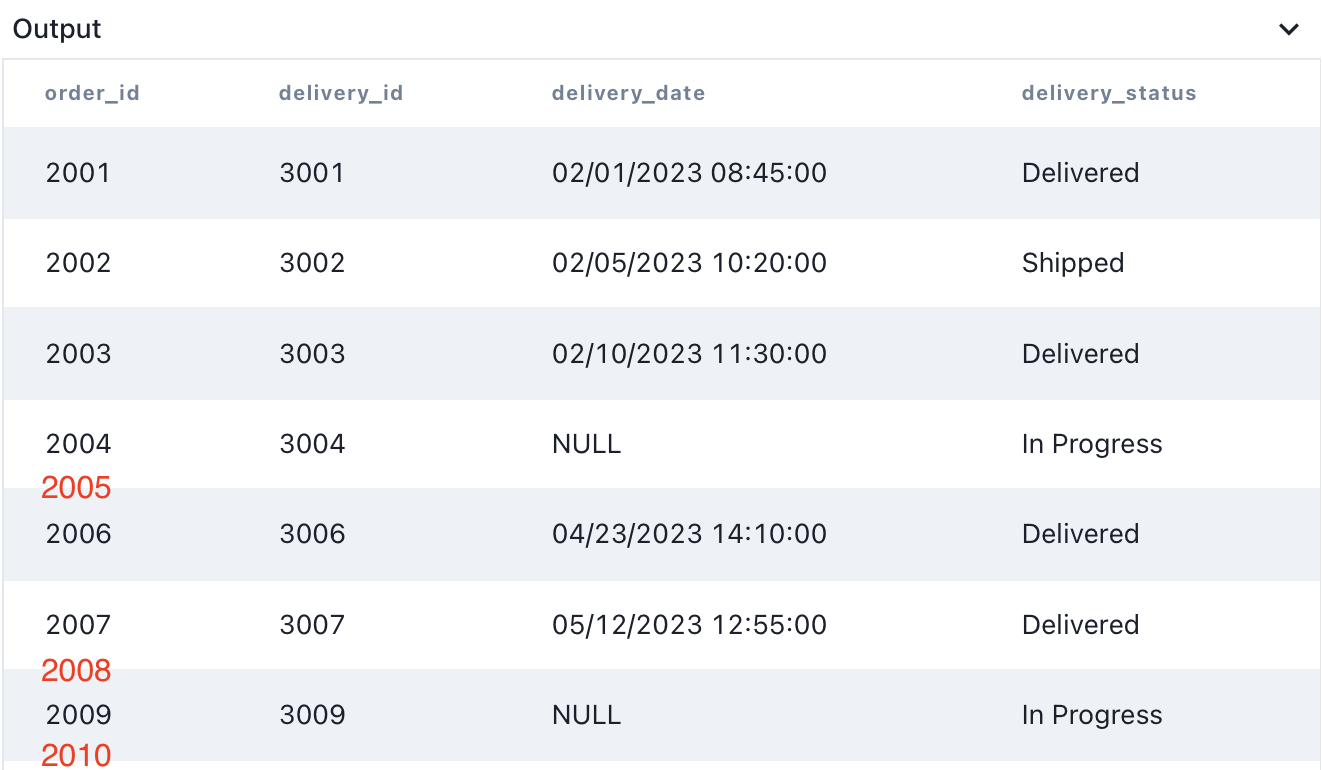
Task: Click the delivery_id column header
Action: click(341, 94)
